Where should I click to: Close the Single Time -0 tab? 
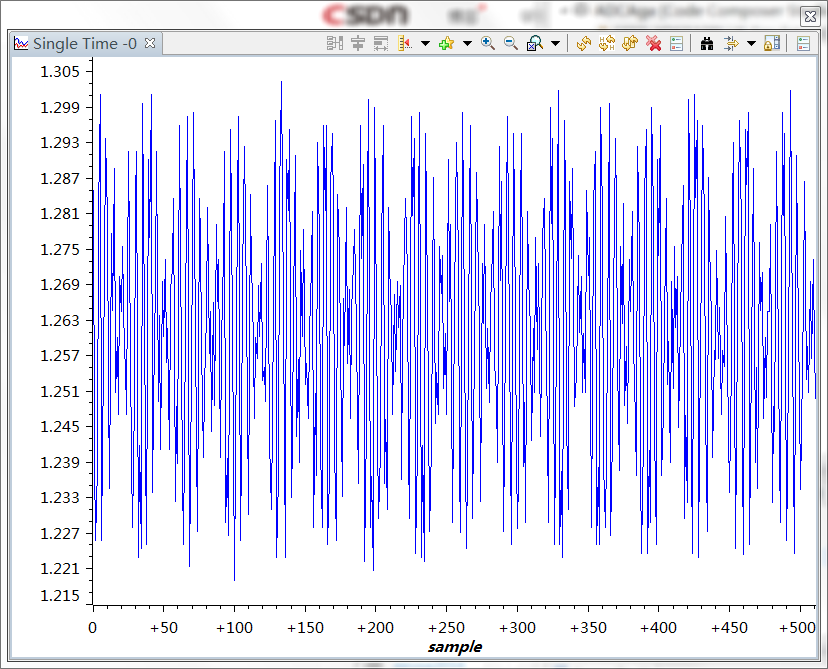click(x=150, y=43)
